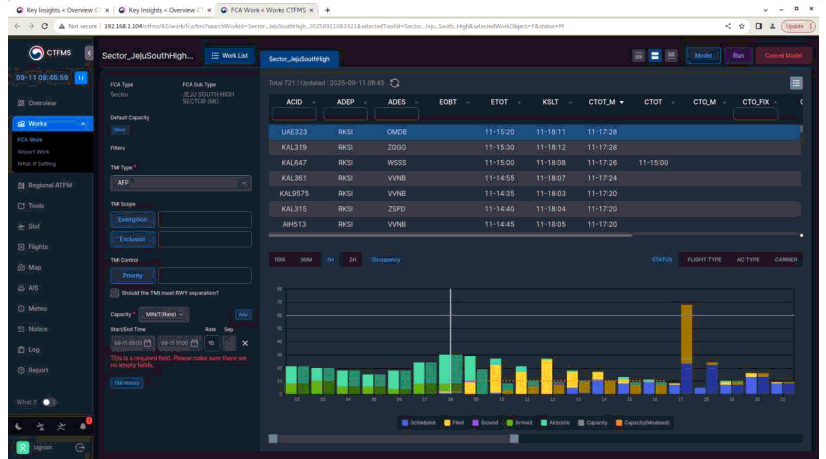Viewport: 826px width, 459px height.
Task: Click the TMI History button
Action: pyautogui.click(x=126, y=383)
